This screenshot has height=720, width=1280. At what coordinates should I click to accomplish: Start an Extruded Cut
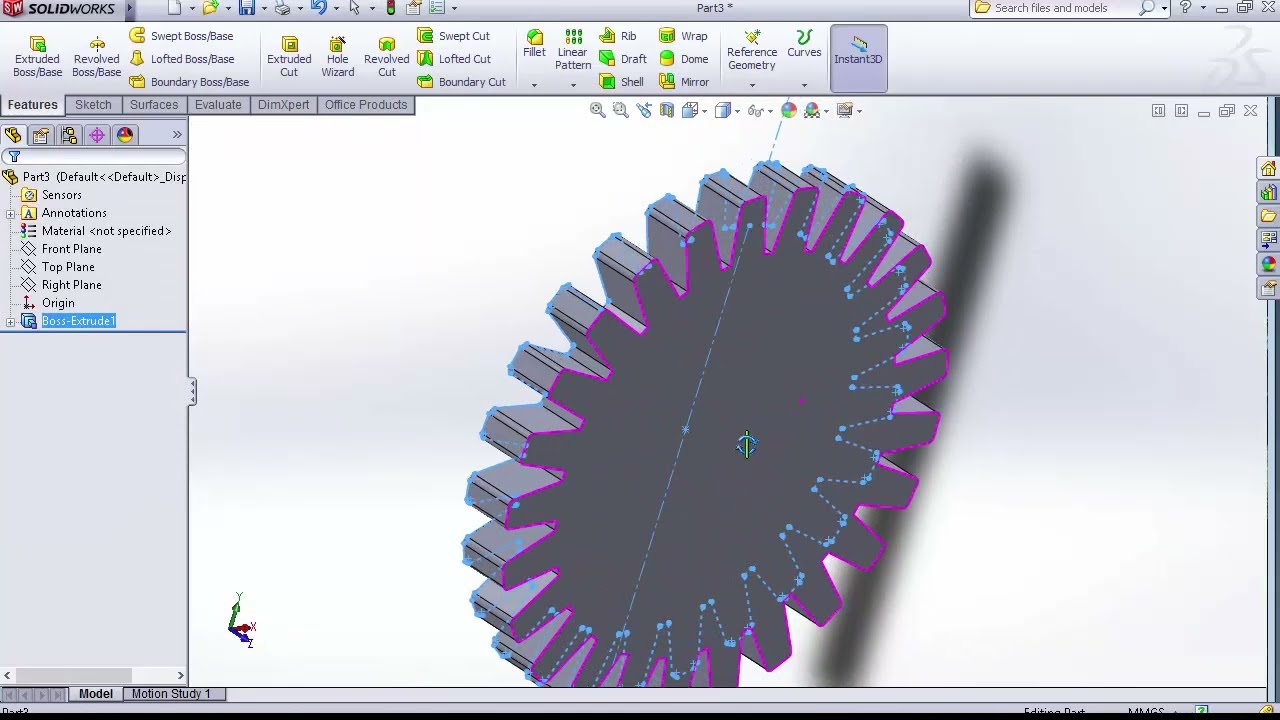click(x=289, y=56)
